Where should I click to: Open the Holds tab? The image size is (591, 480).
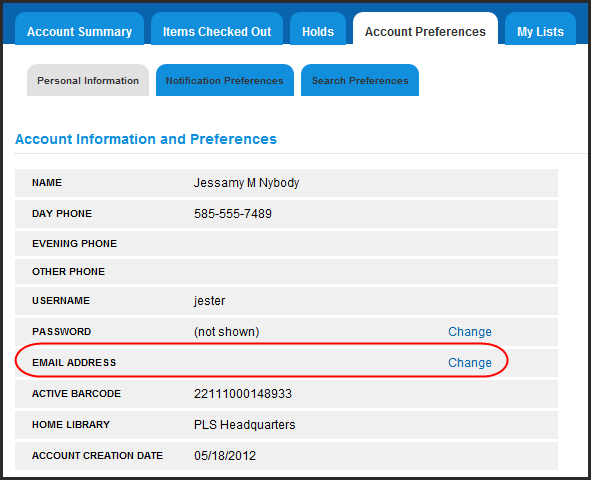(318, 29)
